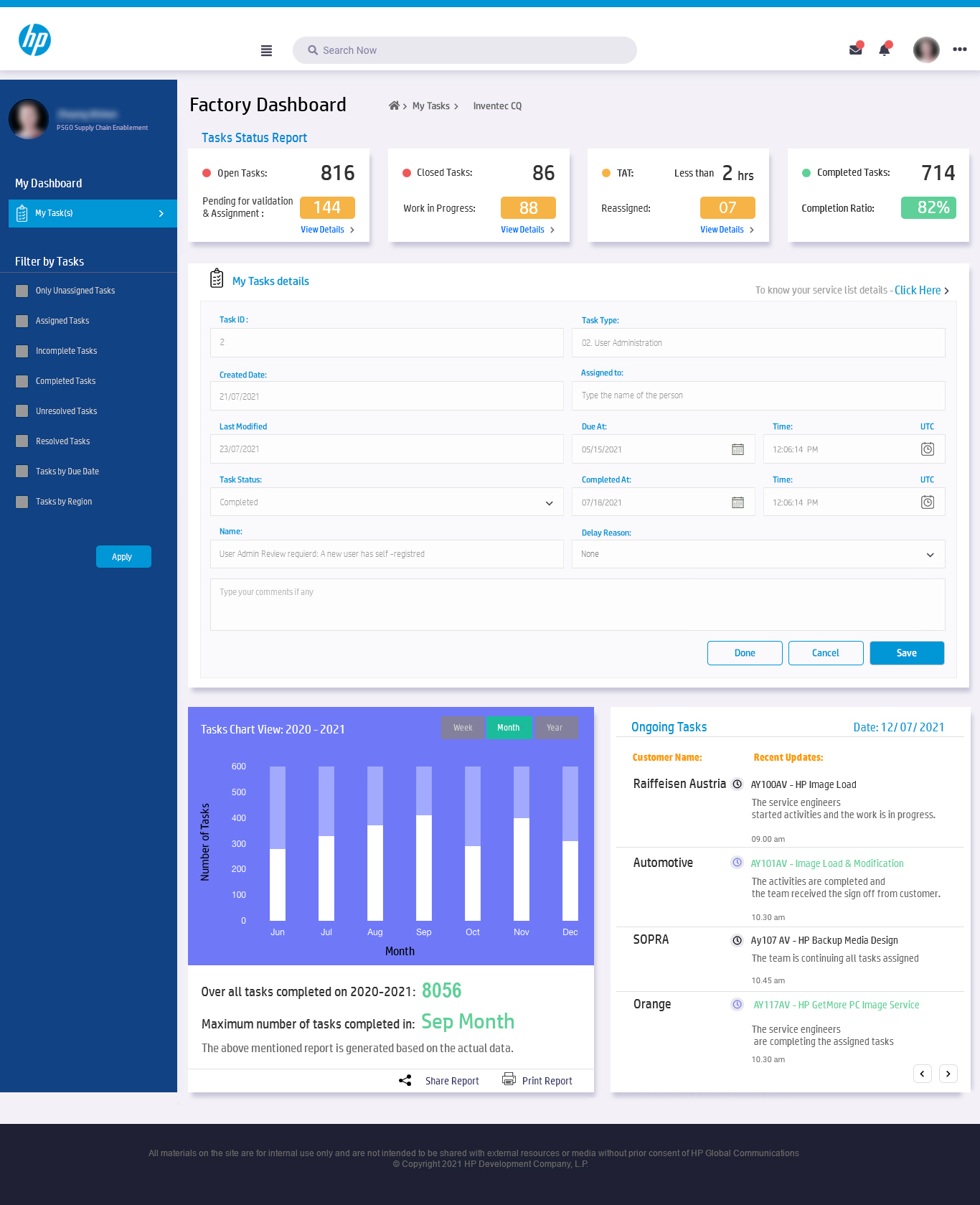Screen dimensions: 980x1205
Task: Open the Delay Reason dropdown
Action: click(758, 554)
